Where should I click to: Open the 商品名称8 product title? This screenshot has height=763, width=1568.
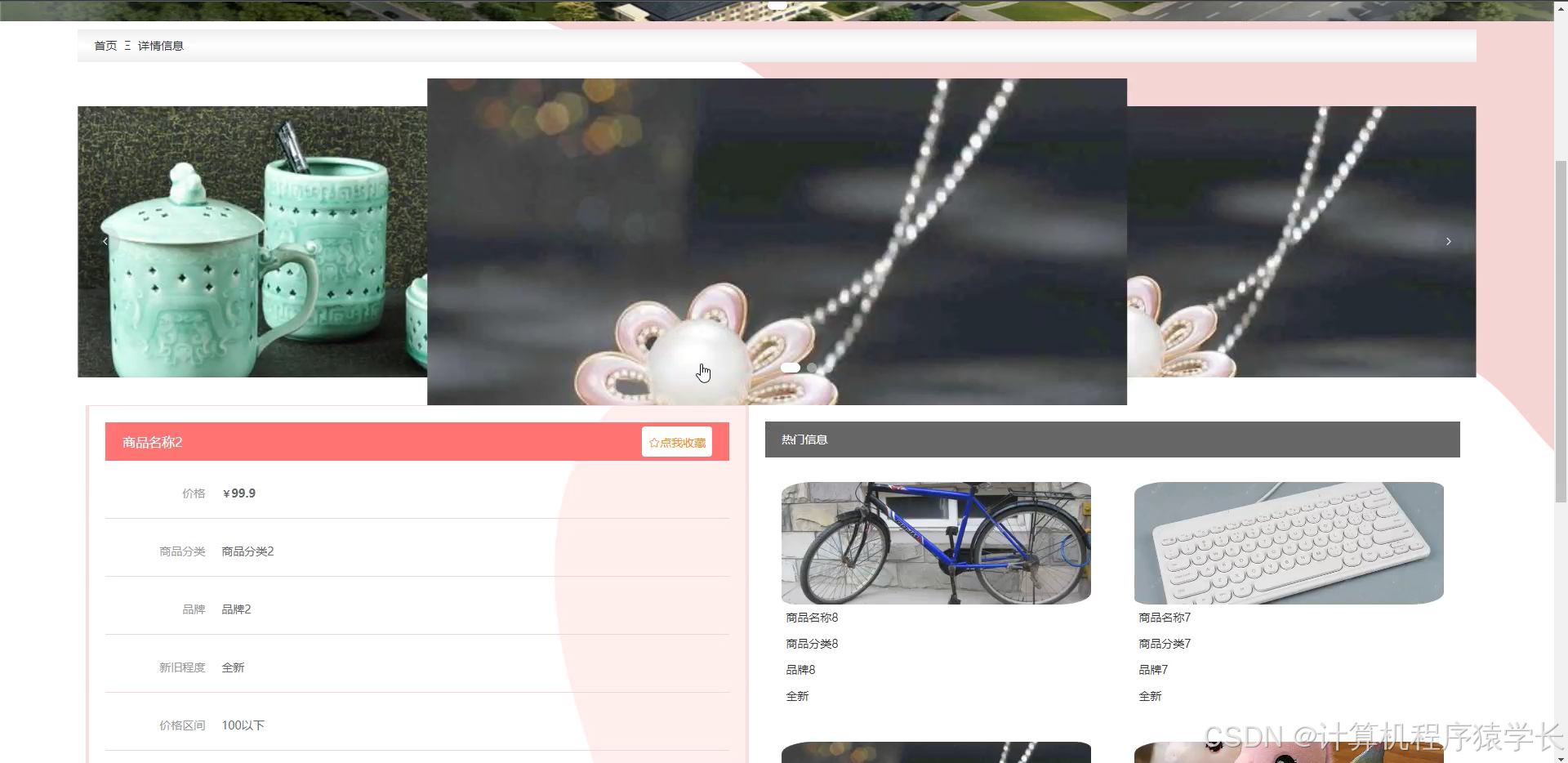click(812, 618)
